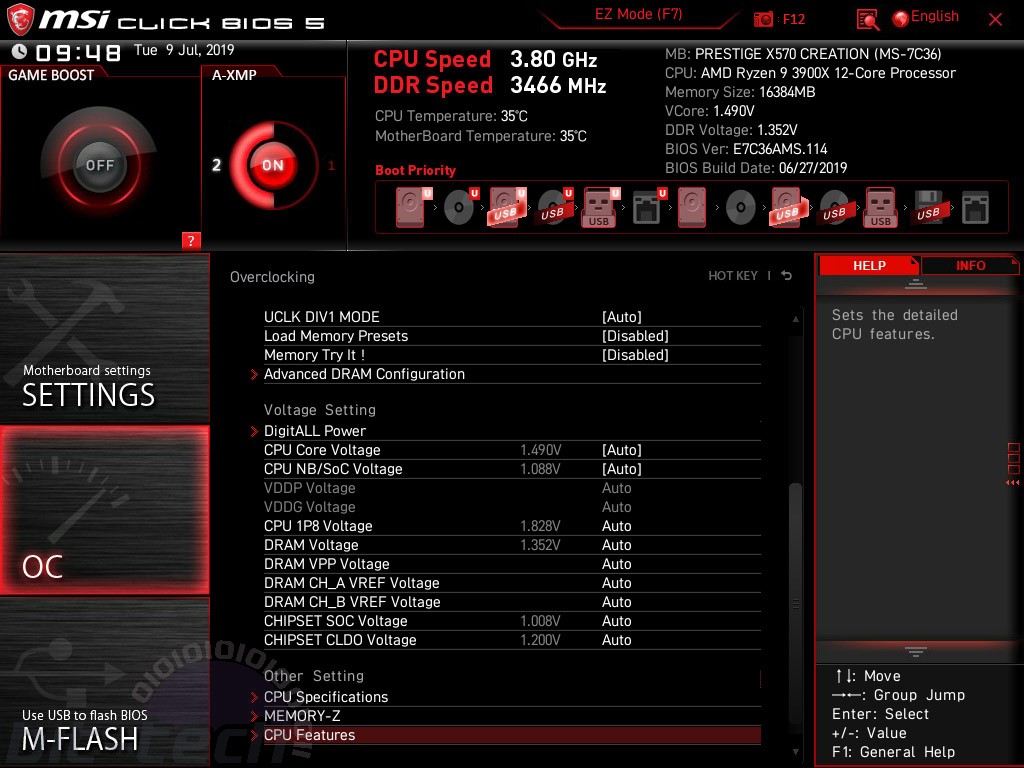Click the MSI dragon shield logo
This screenshot has width=1024, height=768.
[20, 20]
